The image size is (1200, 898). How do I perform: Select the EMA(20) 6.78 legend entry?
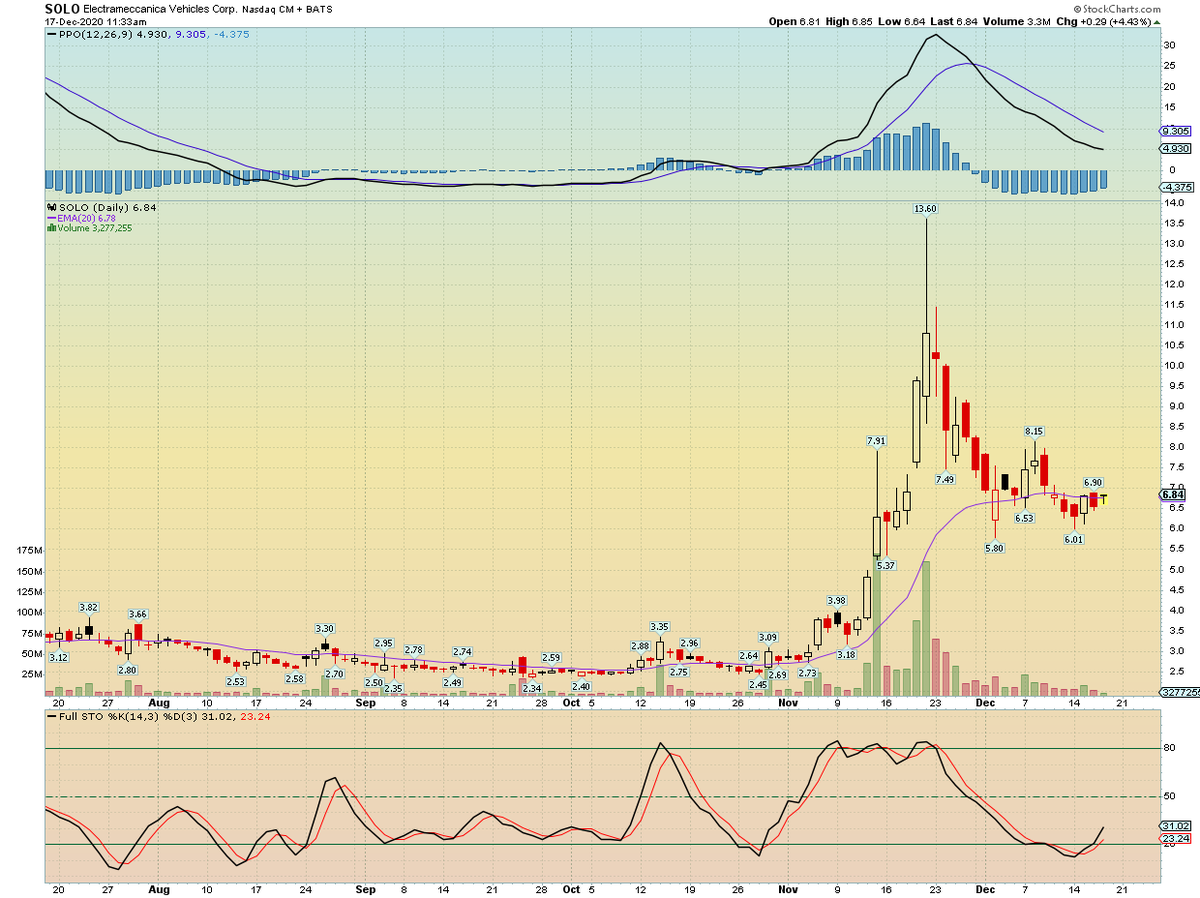(84, 218)
